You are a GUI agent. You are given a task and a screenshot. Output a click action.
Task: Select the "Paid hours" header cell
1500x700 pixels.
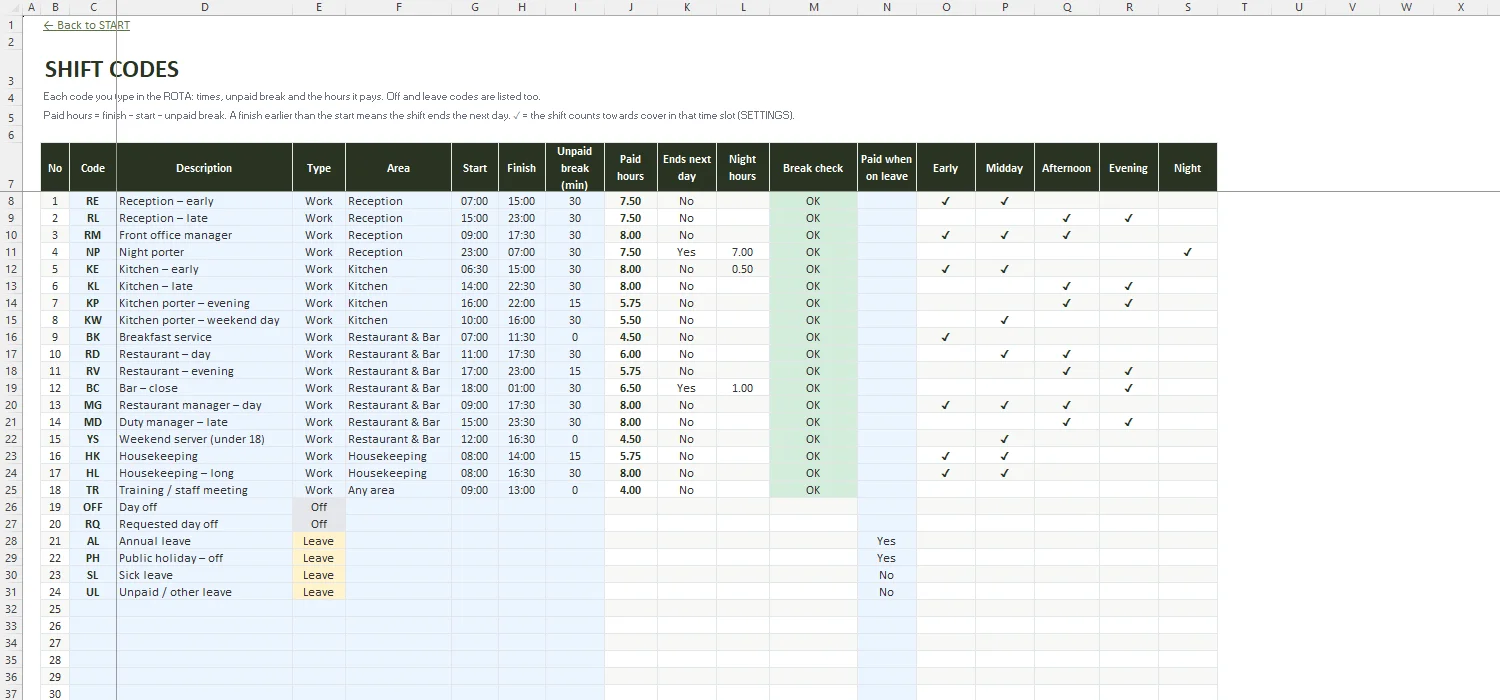click(x=631, y=167)
